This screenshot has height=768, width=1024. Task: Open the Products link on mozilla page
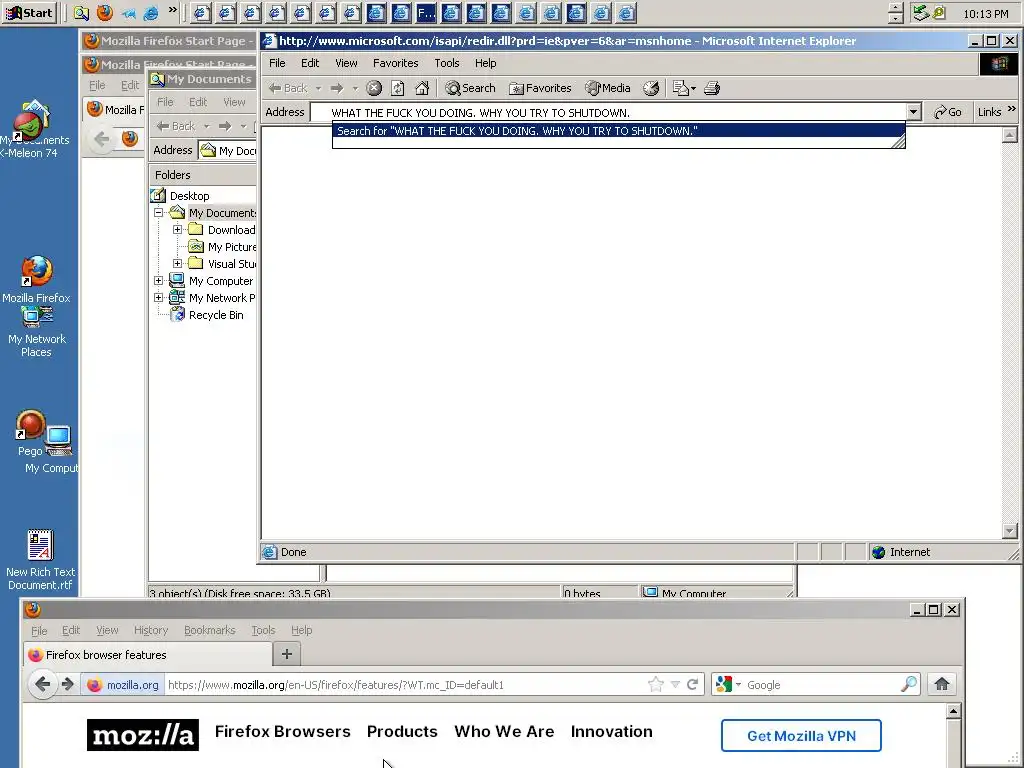pyautogui.click(x=402, y=731)
